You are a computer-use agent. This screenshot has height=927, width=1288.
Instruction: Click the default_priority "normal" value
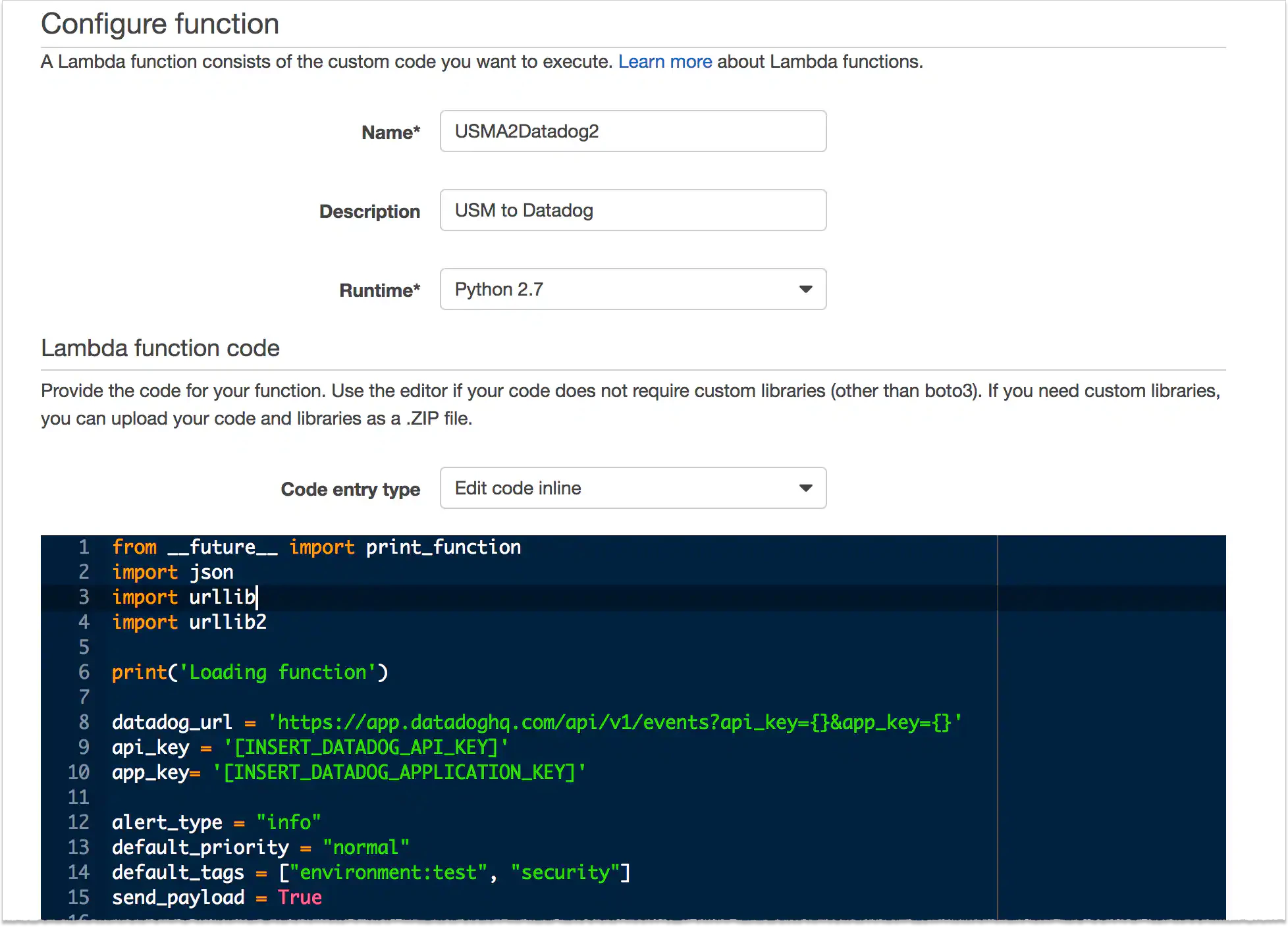point(365,847)
